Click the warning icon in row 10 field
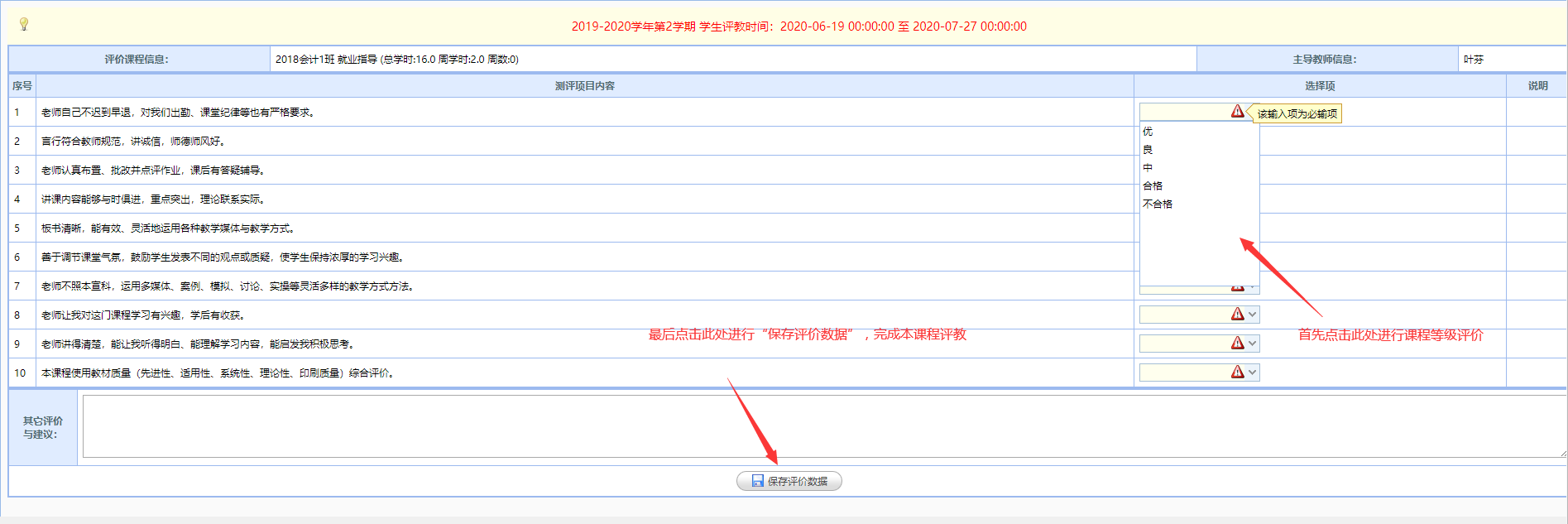Image resolution: width=1568 pixels, height=524 pixels. tap(1237, 372)
